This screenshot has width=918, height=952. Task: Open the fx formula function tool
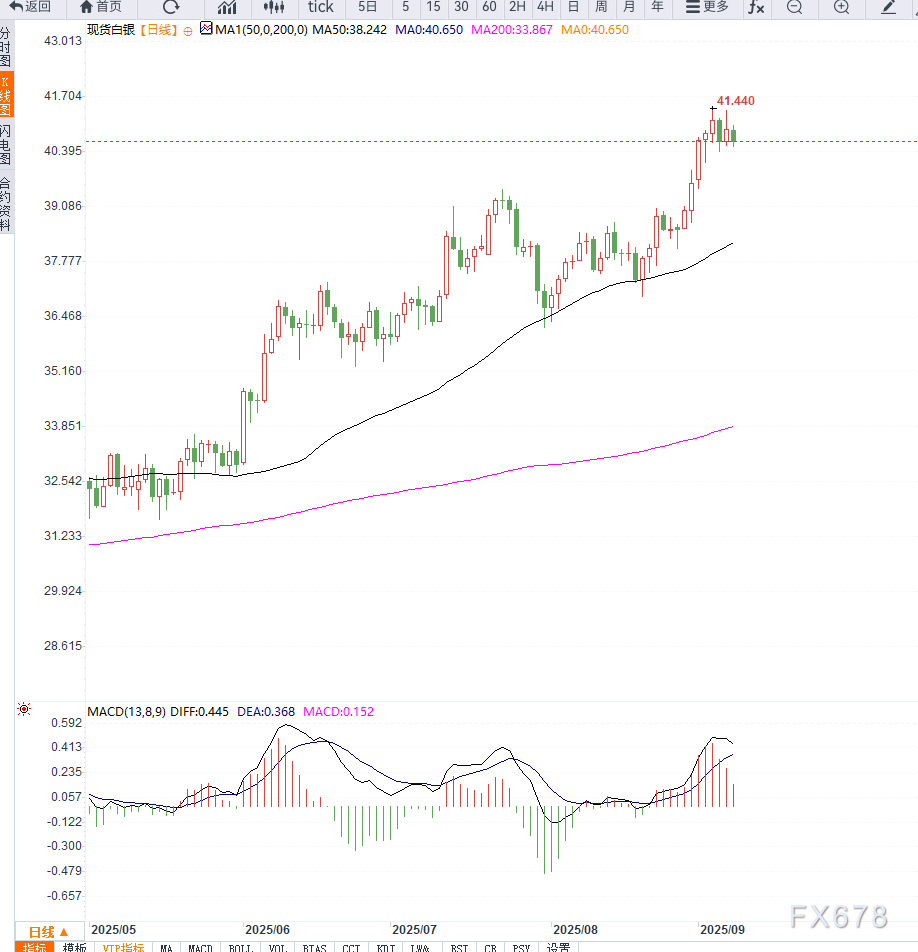(x=756, y=7)
